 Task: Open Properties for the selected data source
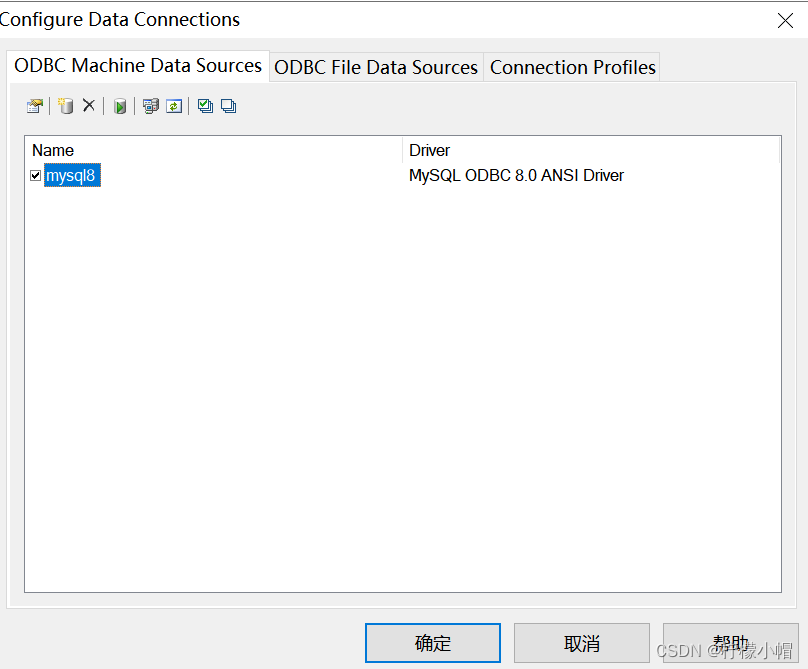pos(35,106)
